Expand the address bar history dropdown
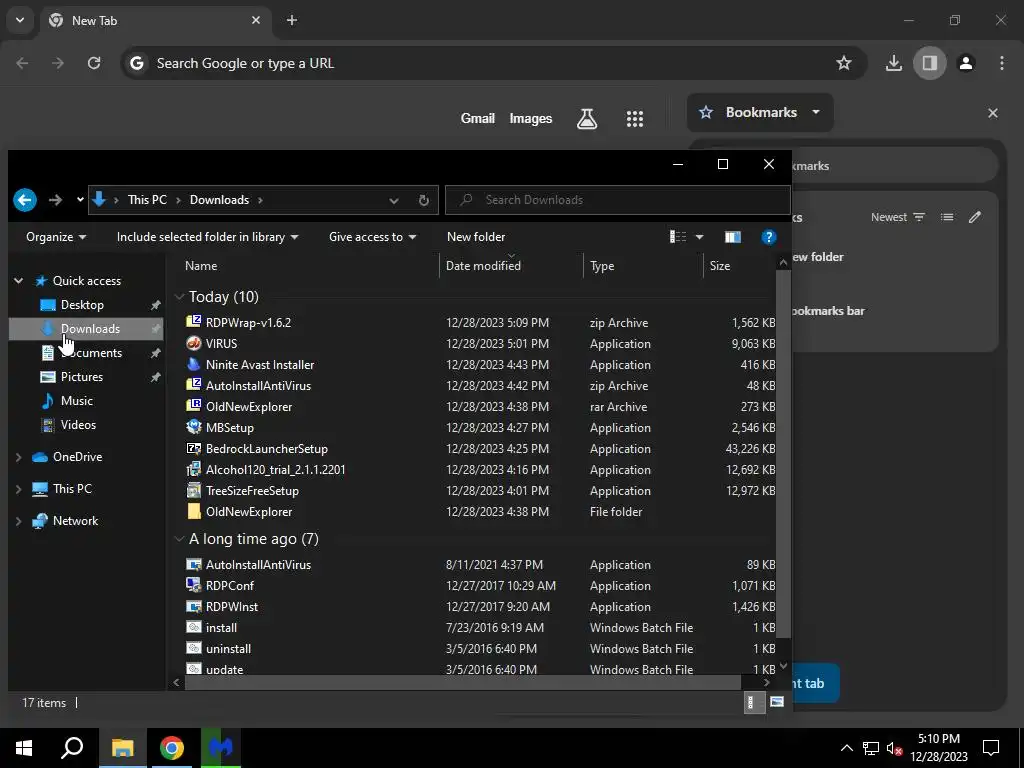The image size is (1024, 768). (x=394, y=200)
